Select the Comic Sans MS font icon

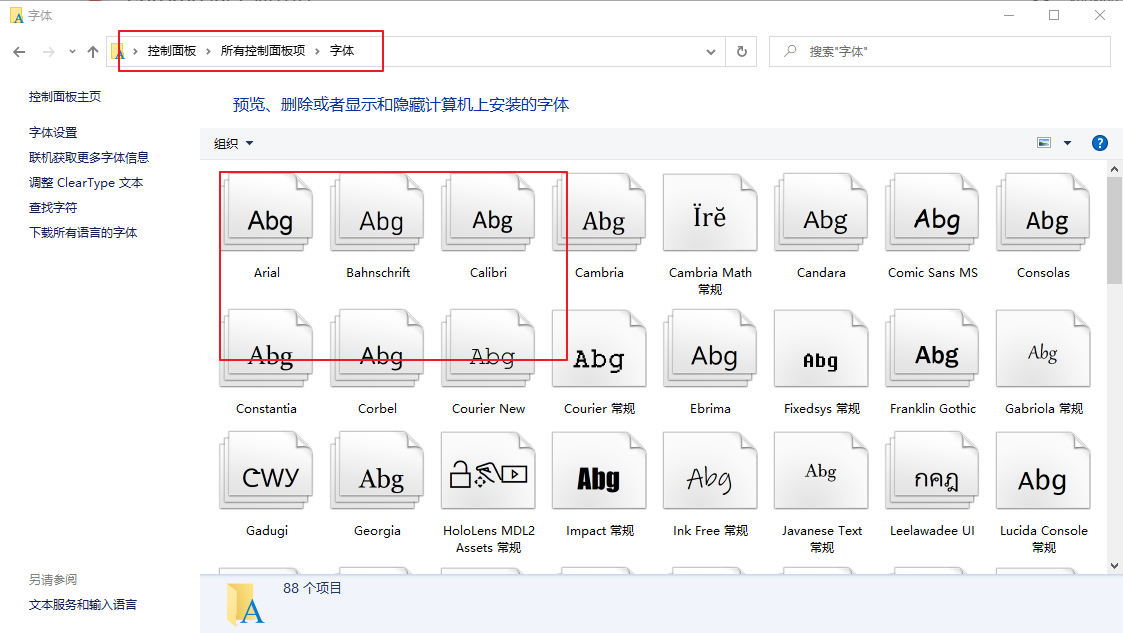[x=932, y=213]
